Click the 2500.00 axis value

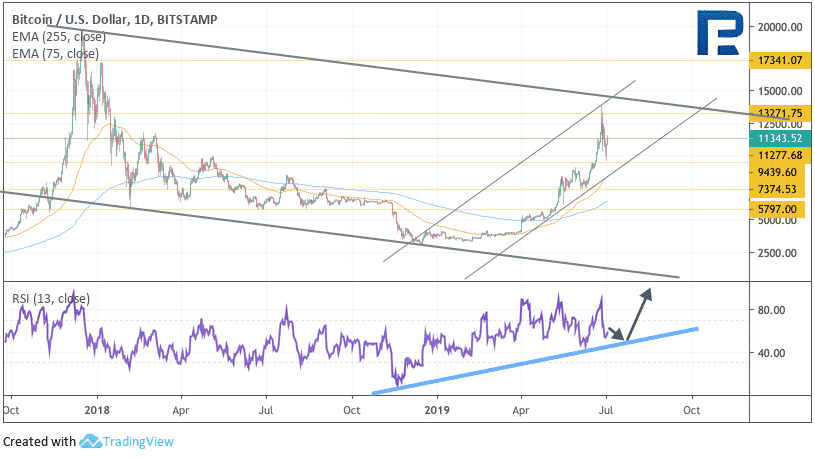[x=777, y=253]
